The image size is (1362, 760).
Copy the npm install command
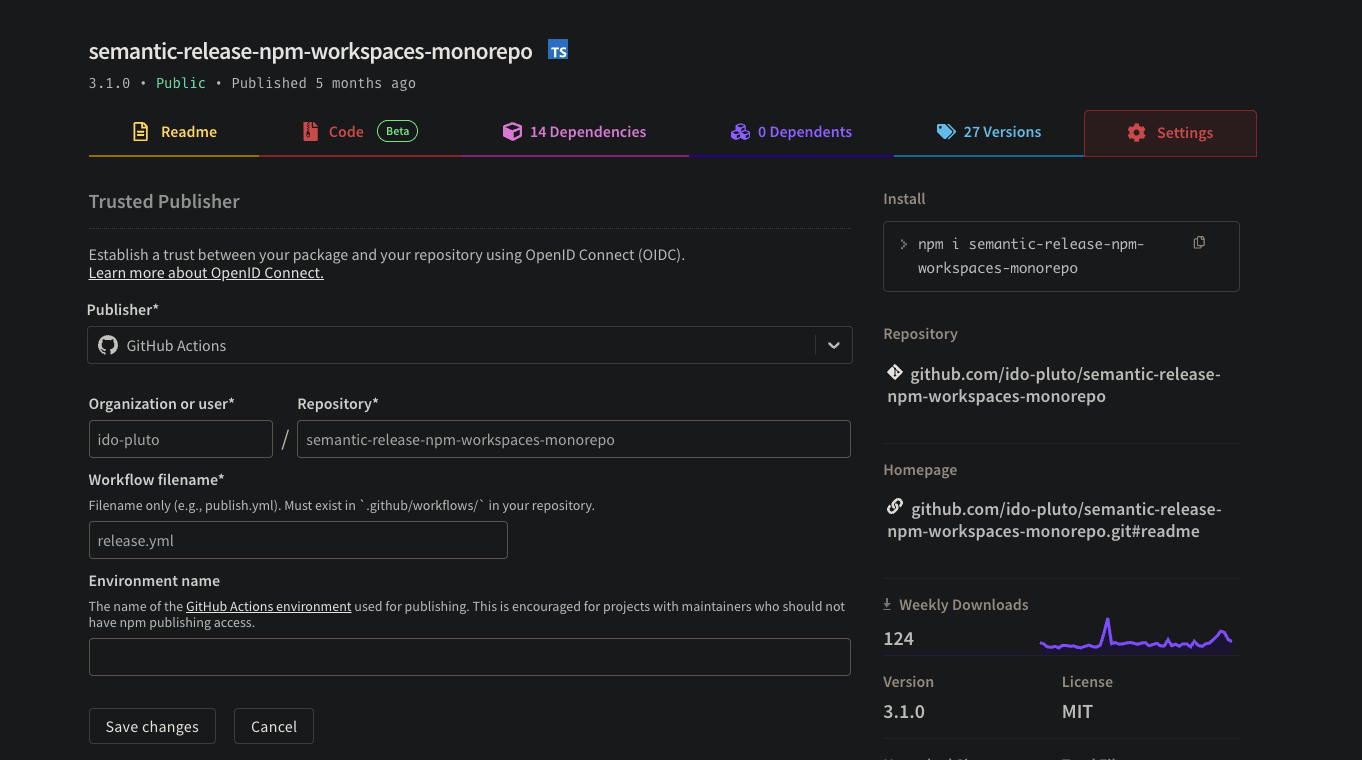click(x=1199, y=242)
